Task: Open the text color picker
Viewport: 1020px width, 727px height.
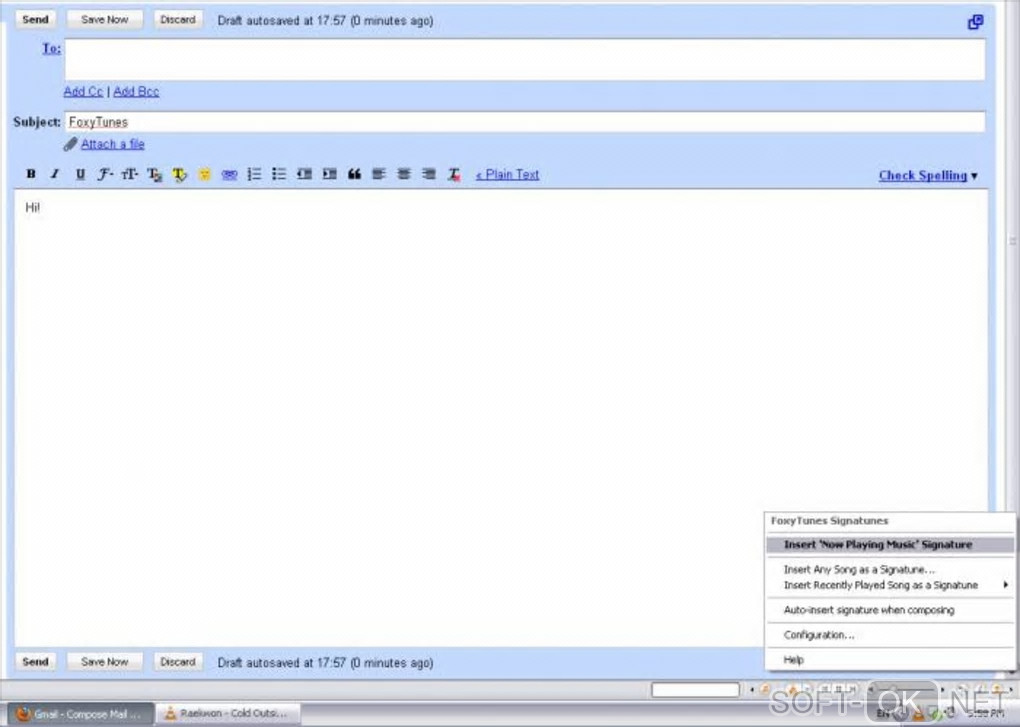Action: point(154,174)
